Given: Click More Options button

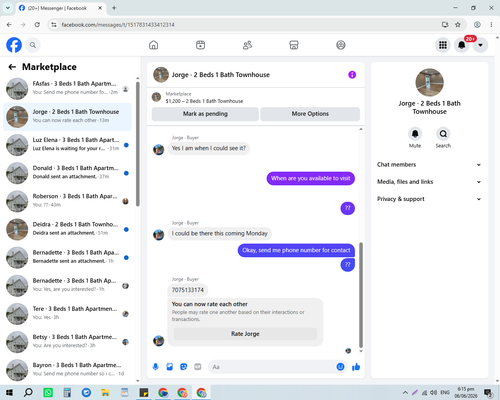Looking at the screenshot, I should point(310,114).
